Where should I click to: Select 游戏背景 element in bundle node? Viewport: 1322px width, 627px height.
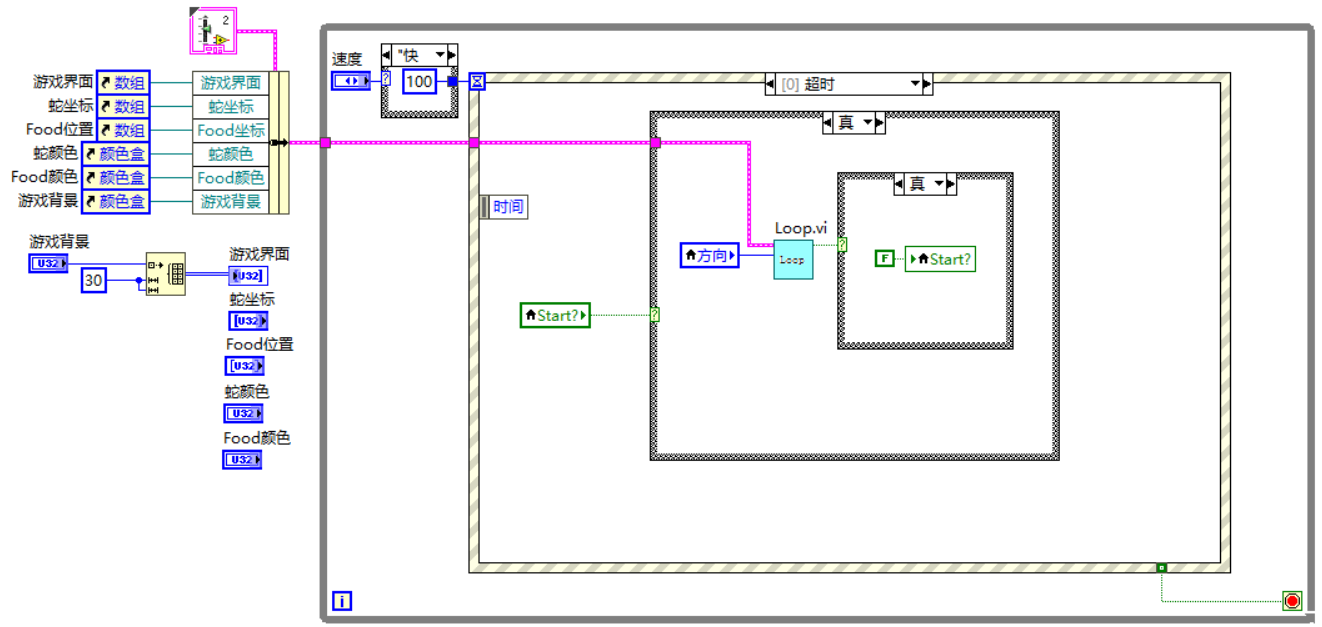pos(231,202)
